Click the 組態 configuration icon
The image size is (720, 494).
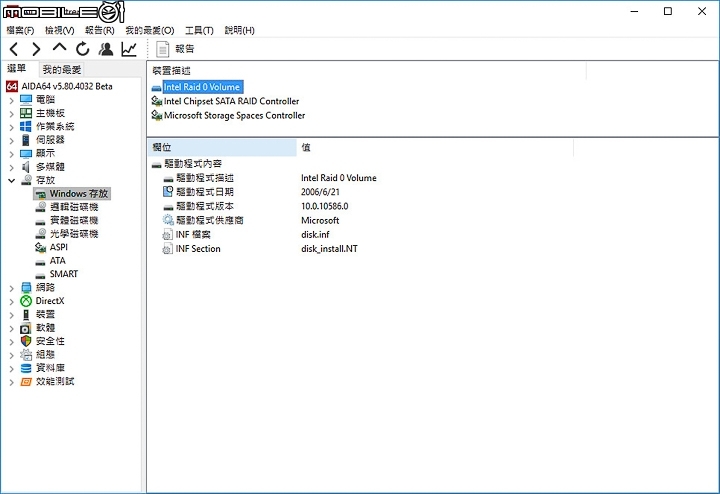click(26, 354)
